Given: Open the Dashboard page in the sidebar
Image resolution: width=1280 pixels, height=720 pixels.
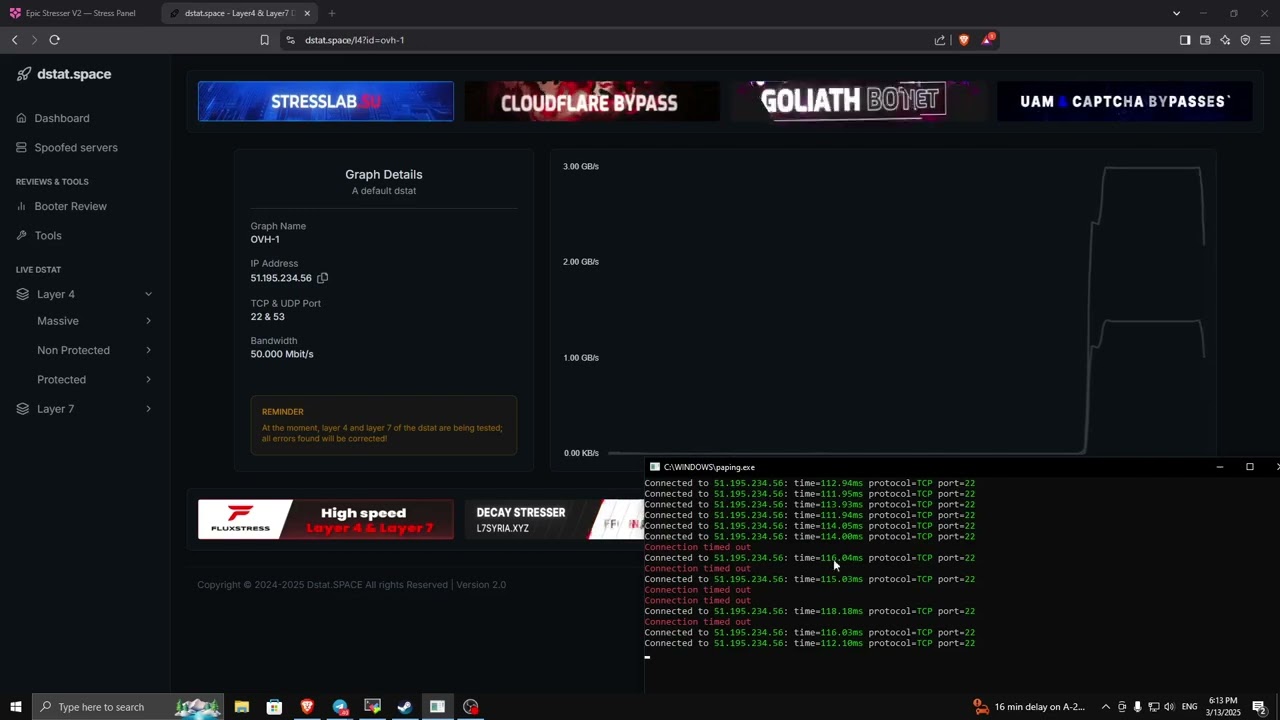Looking at the screenshot, I should coord(62,118).
